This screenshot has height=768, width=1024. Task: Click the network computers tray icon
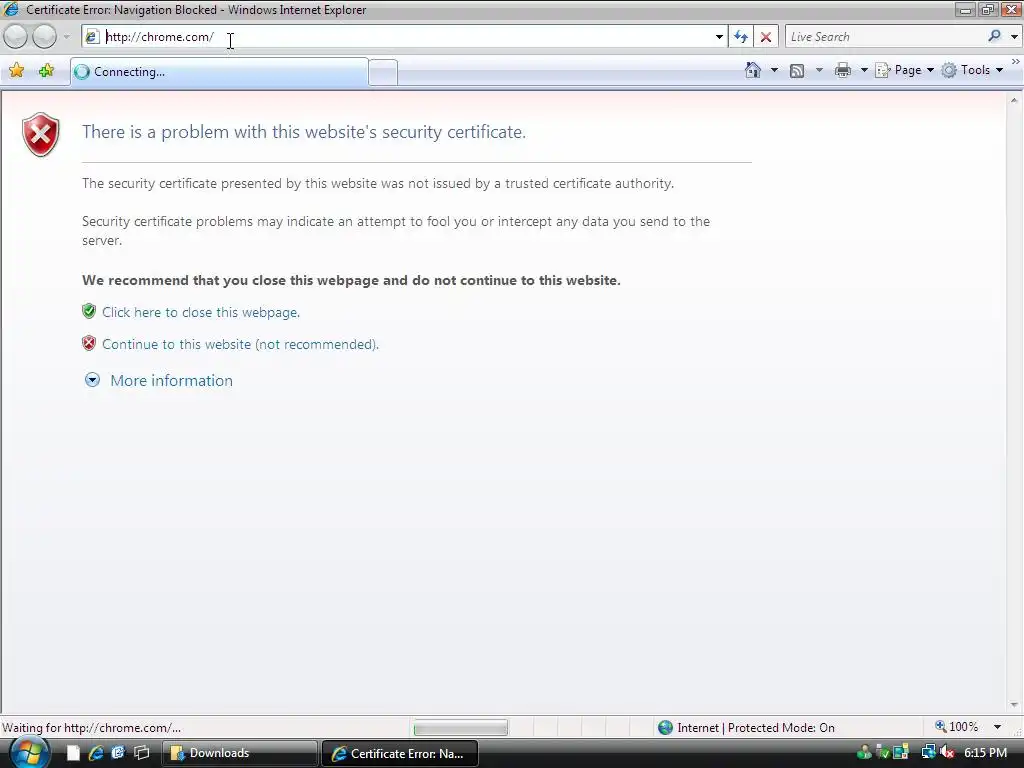click(928, 753)
